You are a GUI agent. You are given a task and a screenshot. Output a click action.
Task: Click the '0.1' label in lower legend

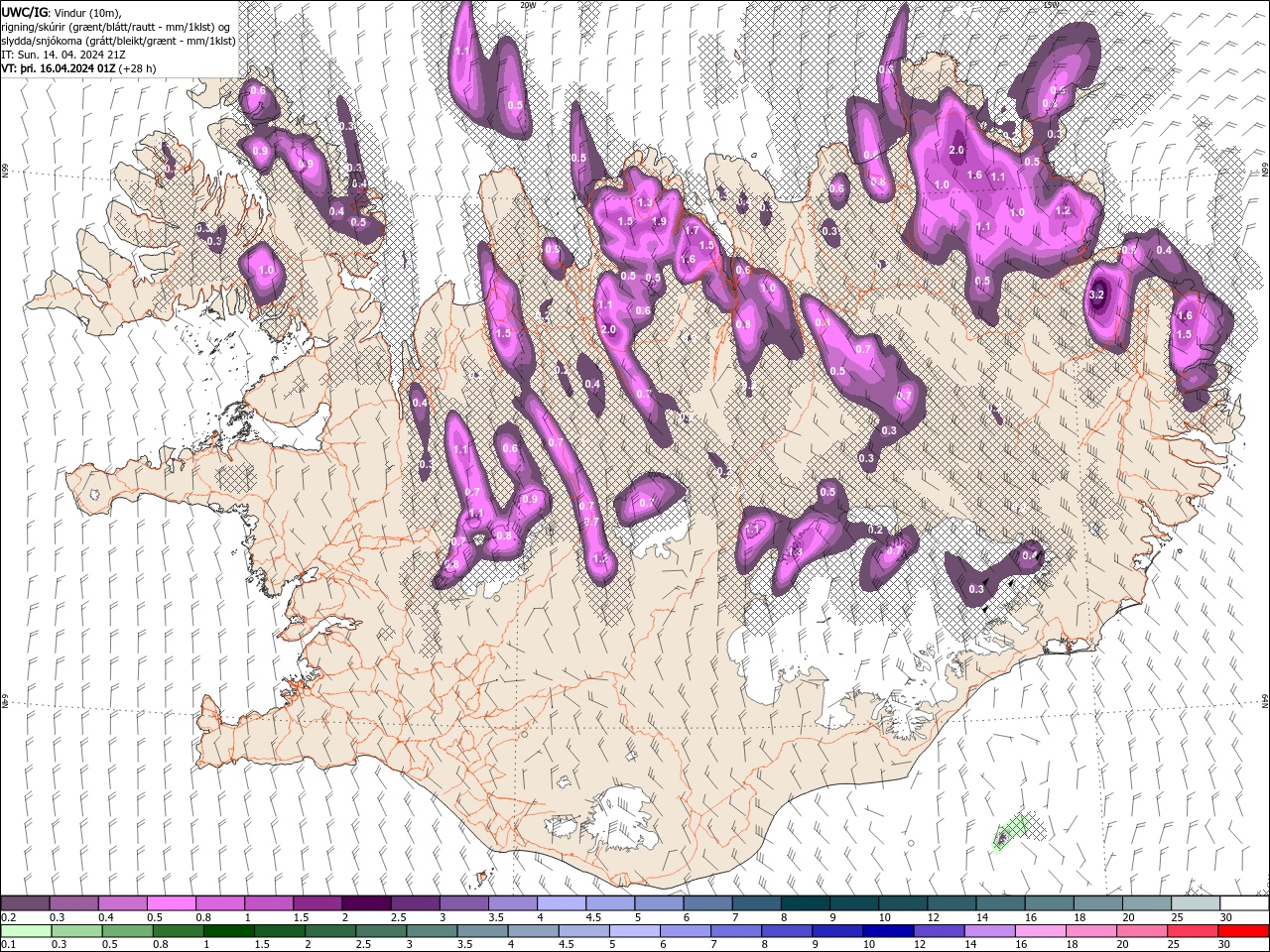tap(9, 945)
